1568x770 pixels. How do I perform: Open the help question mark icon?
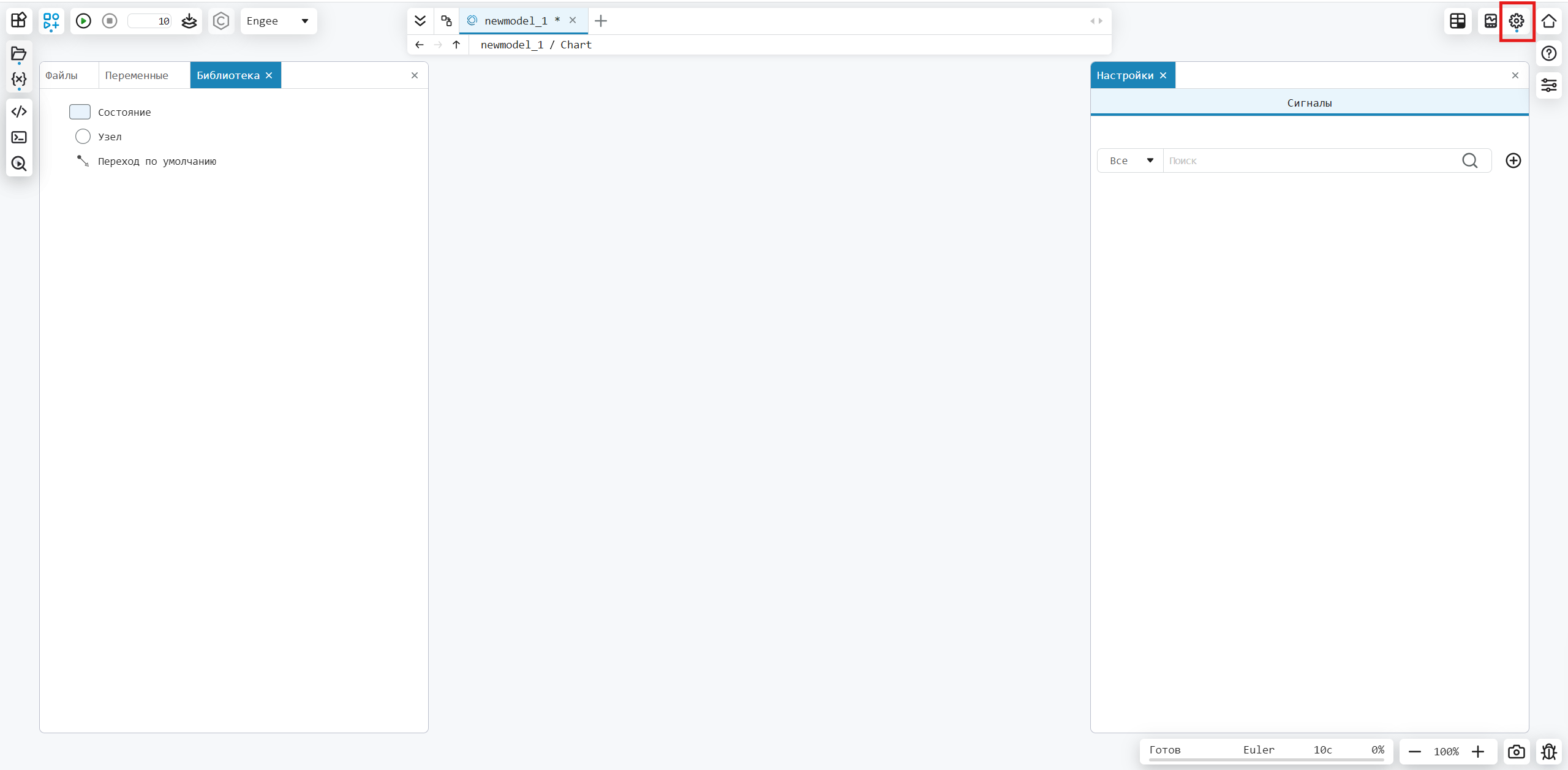[1549, 53]
